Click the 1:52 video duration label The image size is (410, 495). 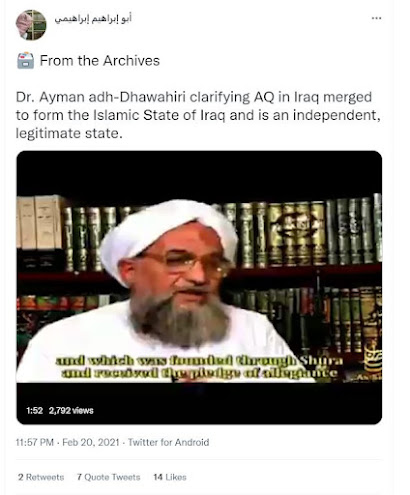pyautogui.click(x=35, y=410)
